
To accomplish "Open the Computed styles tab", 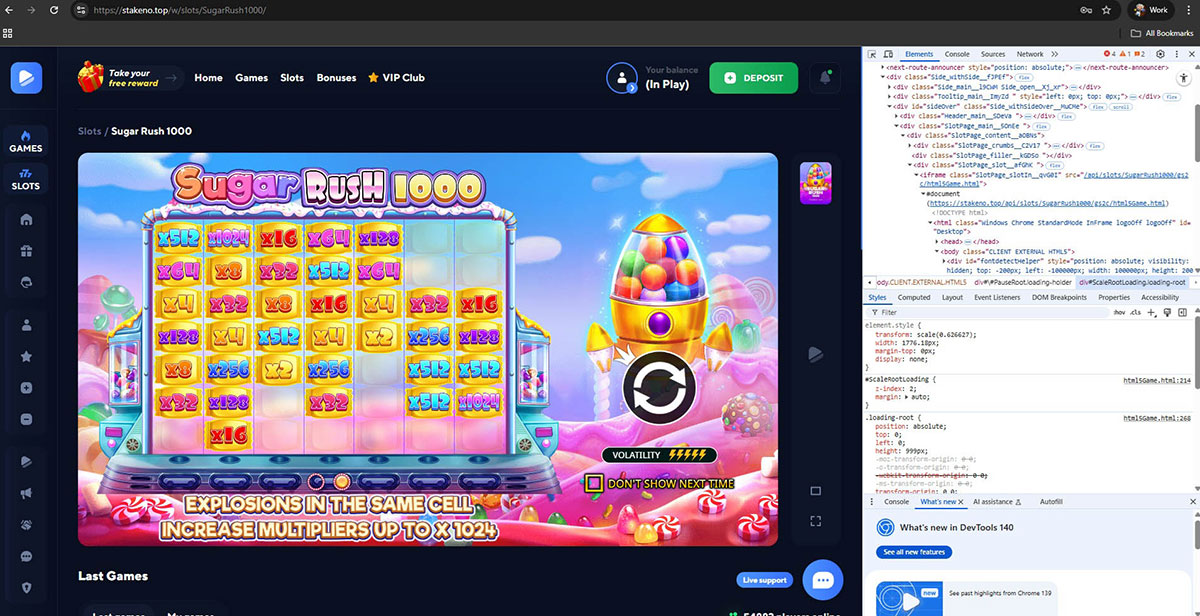I will click(x=913, y=297).
